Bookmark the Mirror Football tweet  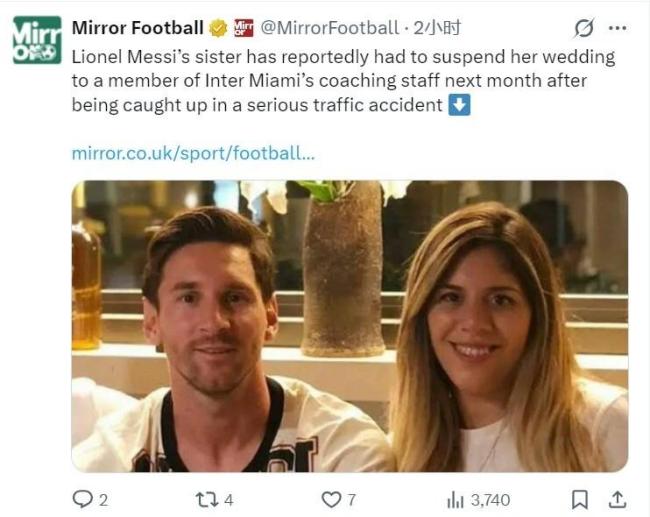click(579, 498)
